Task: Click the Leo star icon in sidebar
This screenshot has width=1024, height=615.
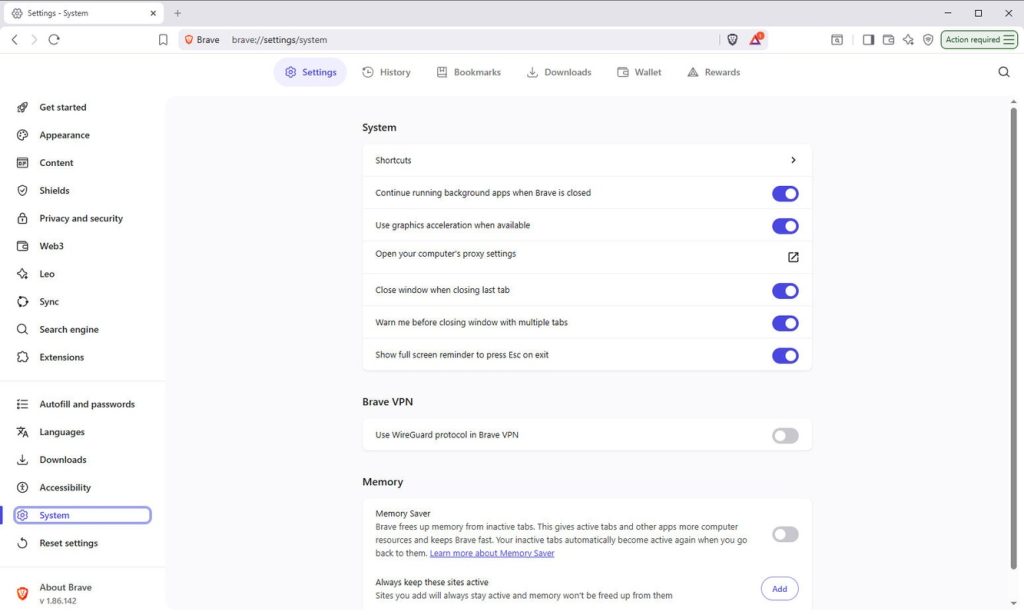Action: click(x=22, y=274)
